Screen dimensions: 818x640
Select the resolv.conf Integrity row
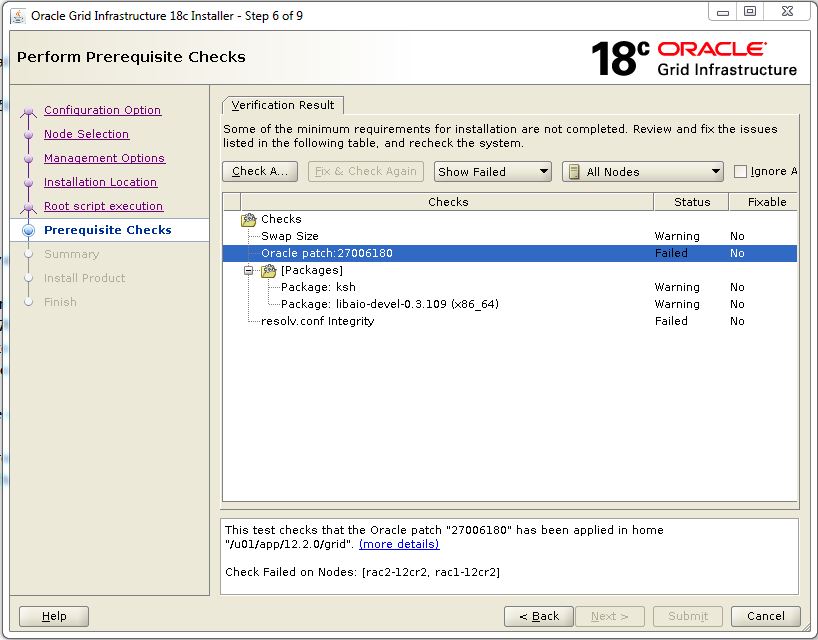pyautogui.click(x=510, y=321)
